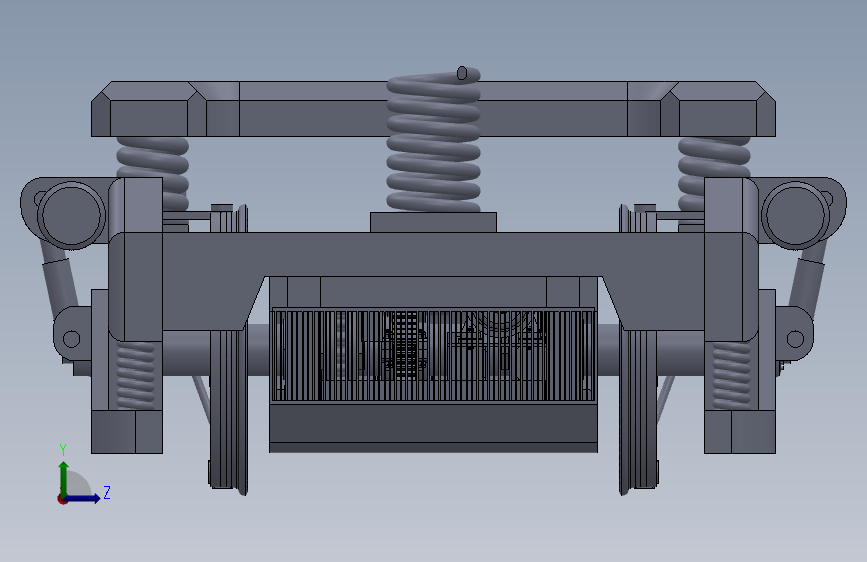
Task: Select the main transverse frame beam
Action: 434,254
